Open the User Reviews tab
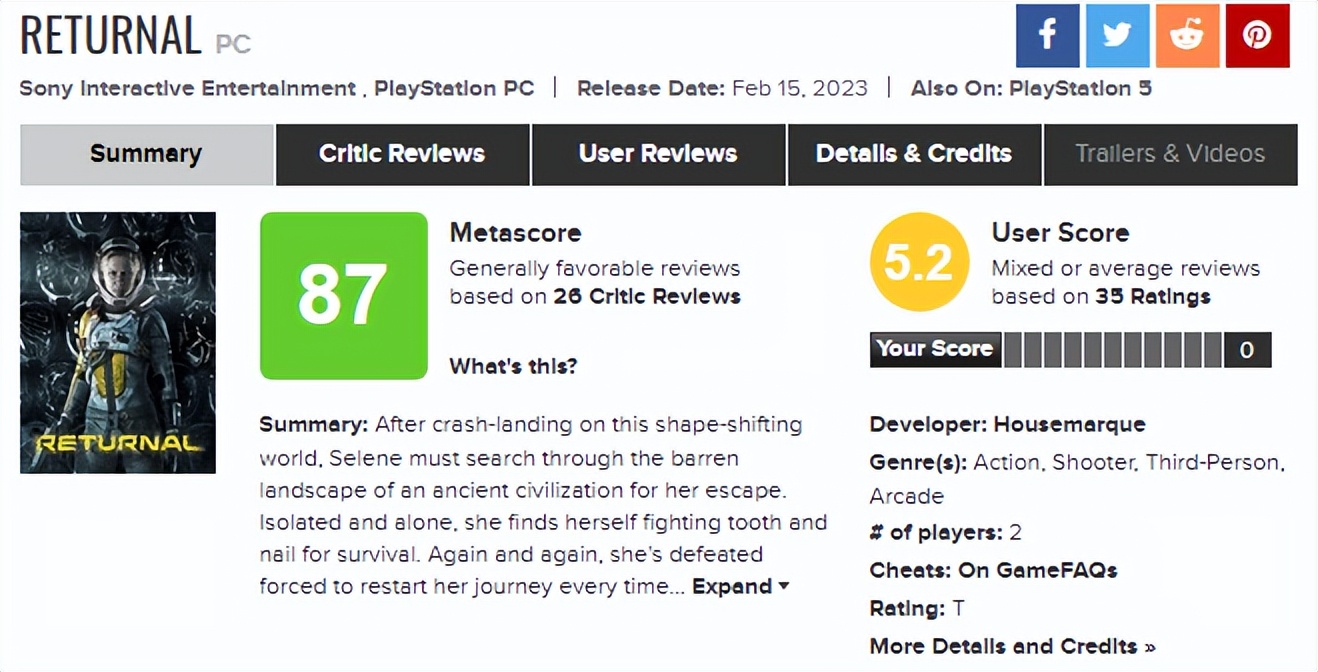The image size is (1318, 672). (658, 154)
